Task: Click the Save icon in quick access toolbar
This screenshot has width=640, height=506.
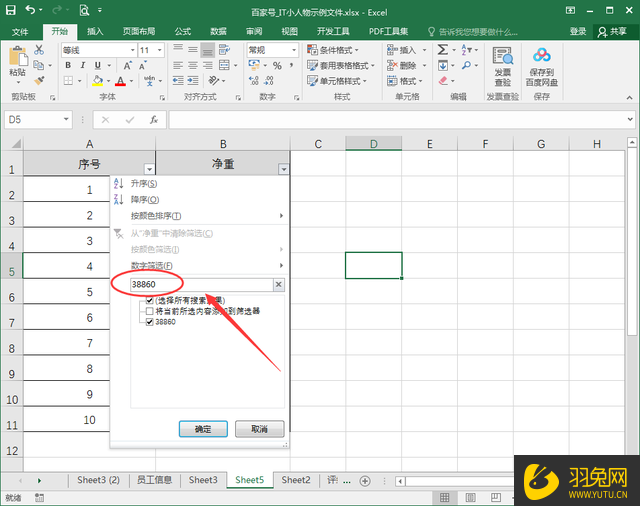Action: pos(11,10)
